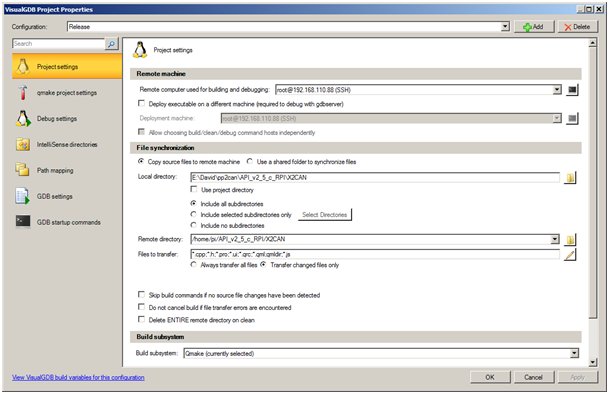This screenshot has height=394, width=609.
Task: Click the search magnifier icon
Action: coord(111,44)
